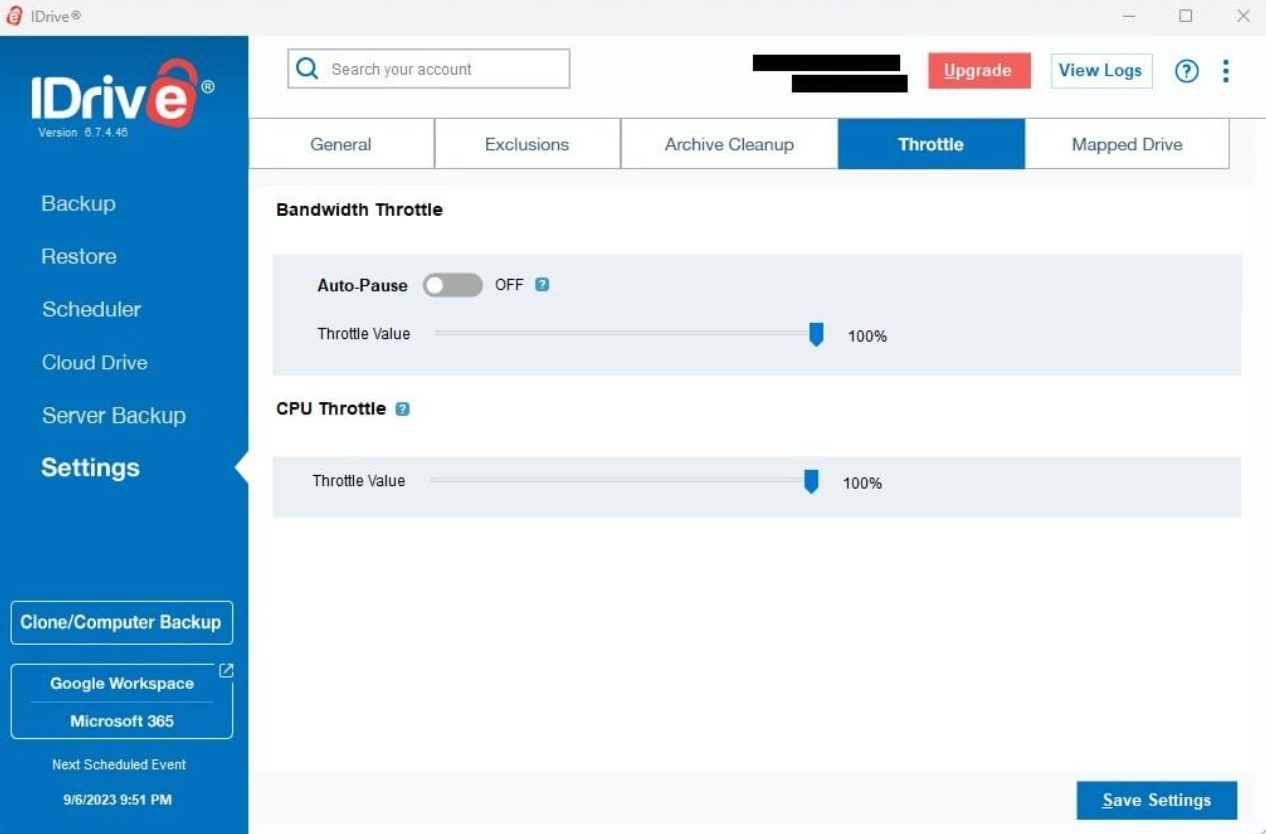Select the Throttle tab
The image size is (1266, 834).
click(931, 144)
